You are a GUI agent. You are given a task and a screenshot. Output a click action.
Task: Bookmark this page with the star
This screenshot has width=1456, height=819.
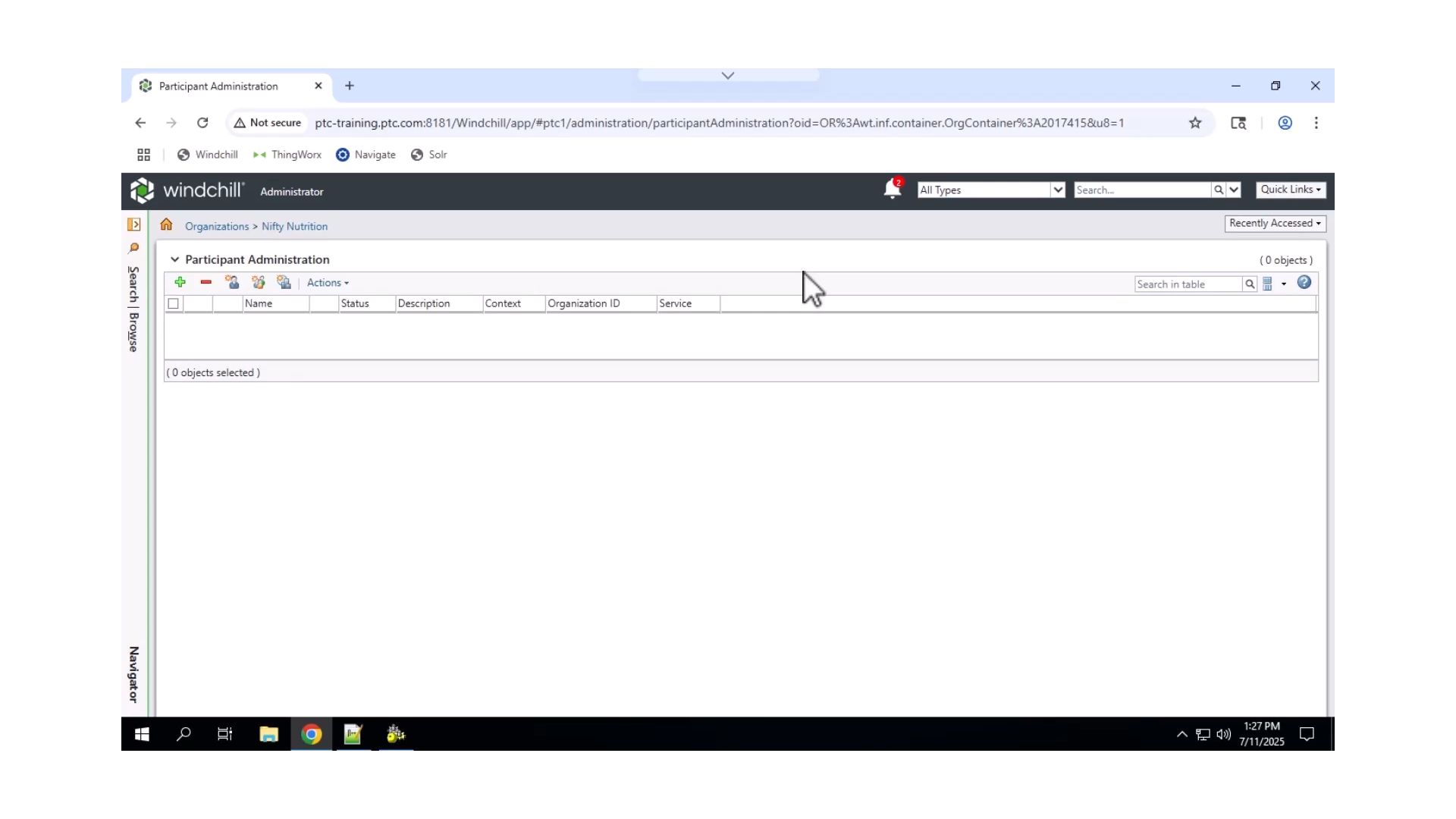pos(1195,123)
